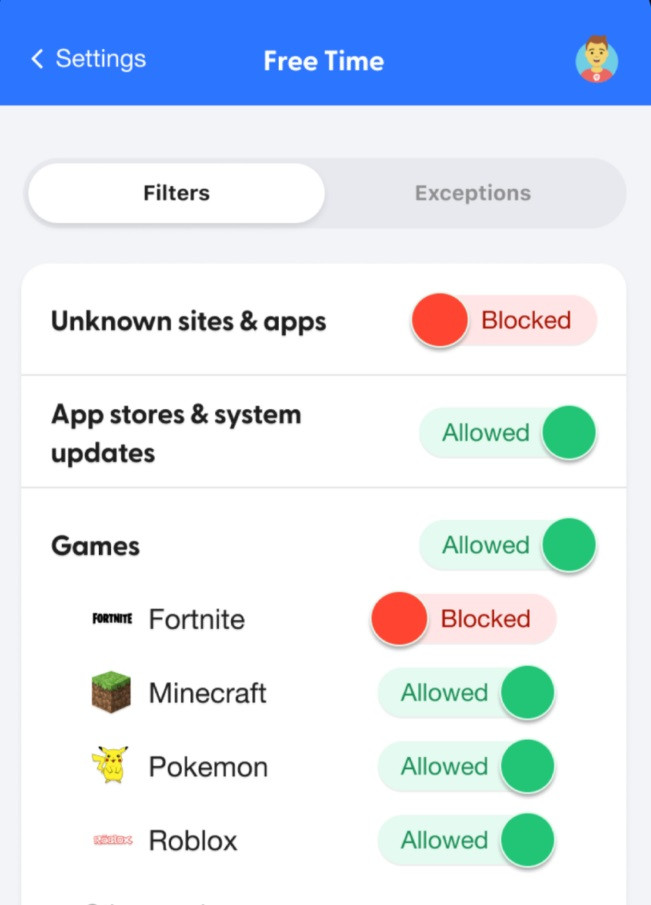
Task: Tap the Free Time screen title
Action: 323,61
